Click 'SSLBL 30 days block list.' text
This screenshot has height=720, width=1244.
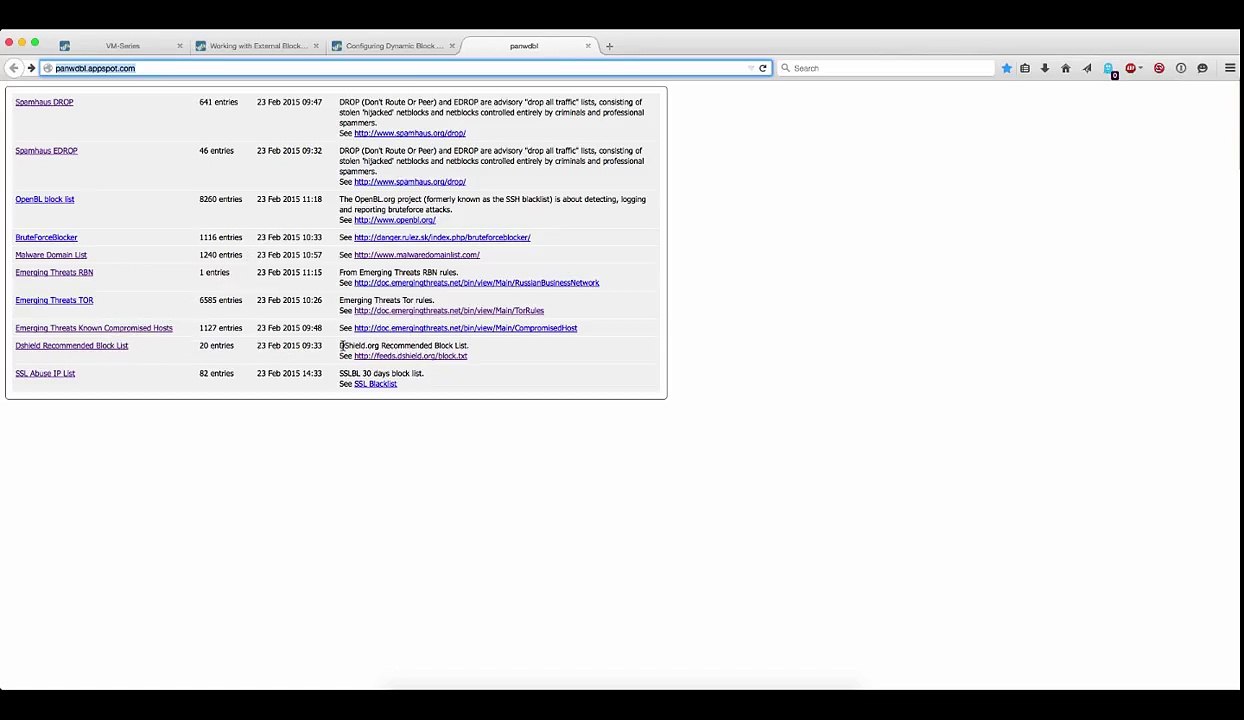381,374
